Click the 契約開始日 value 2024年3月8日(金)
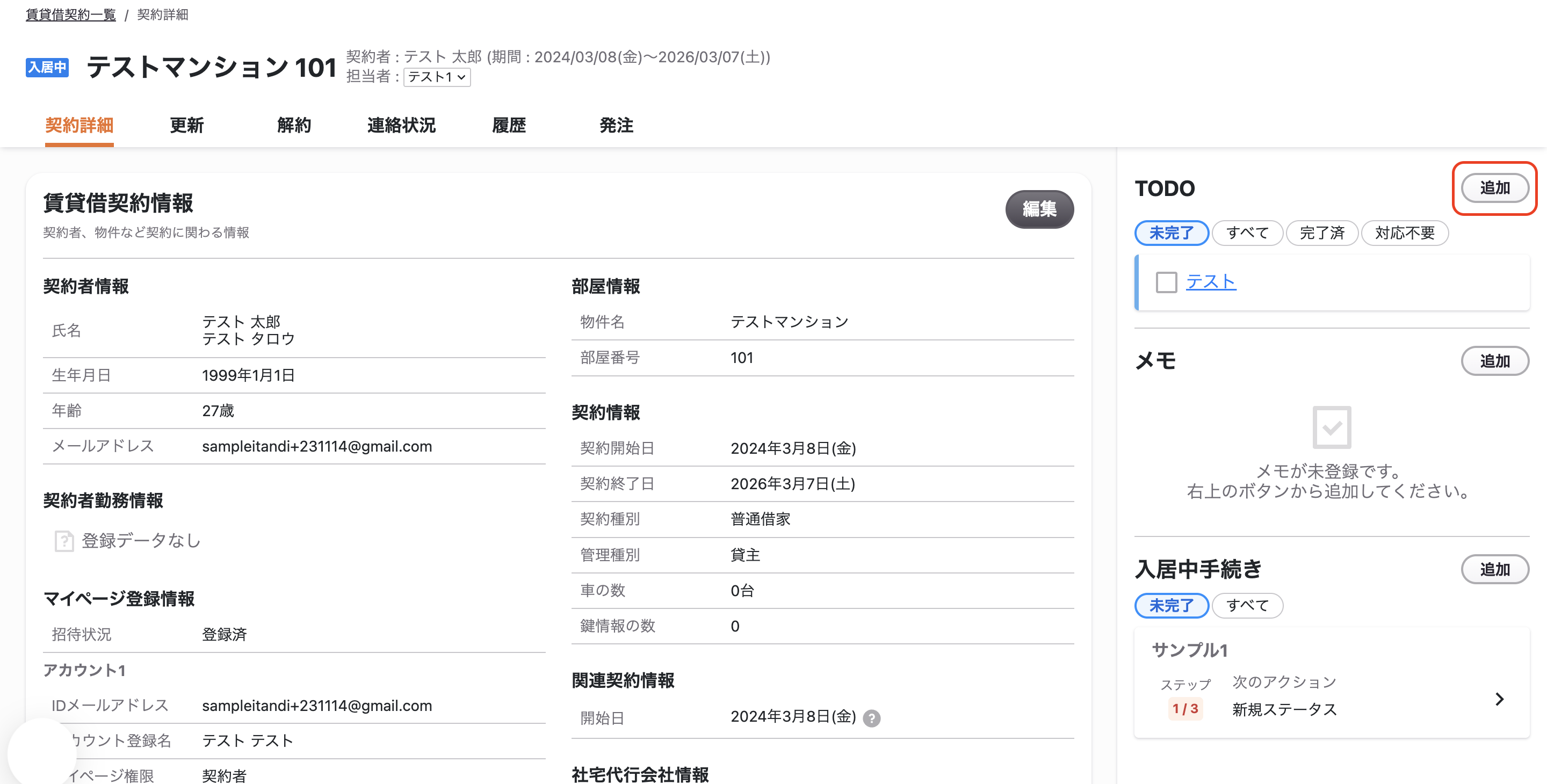 [x=793, y=448]
